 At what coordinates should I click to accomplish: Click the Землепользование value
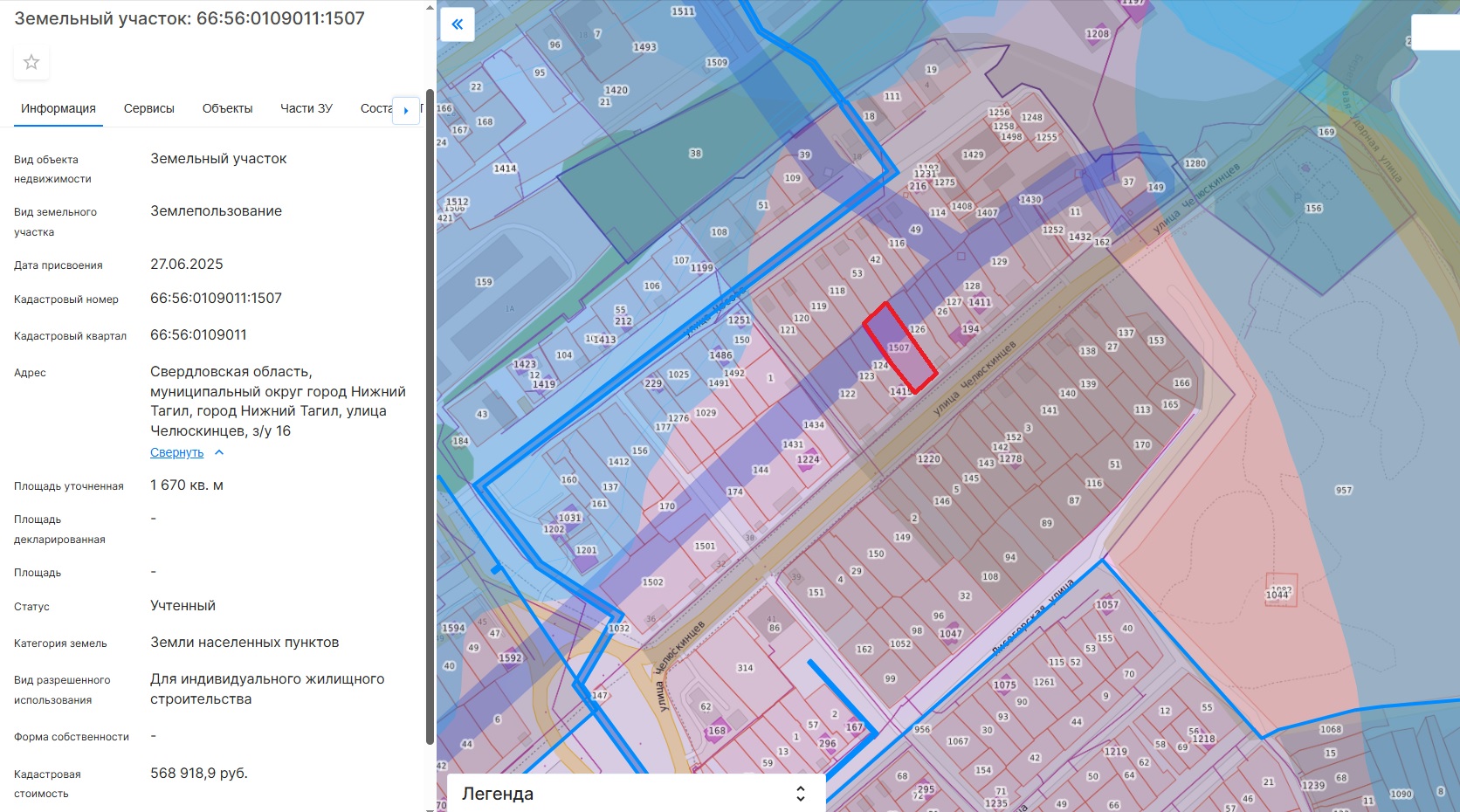tap(216, 211)
